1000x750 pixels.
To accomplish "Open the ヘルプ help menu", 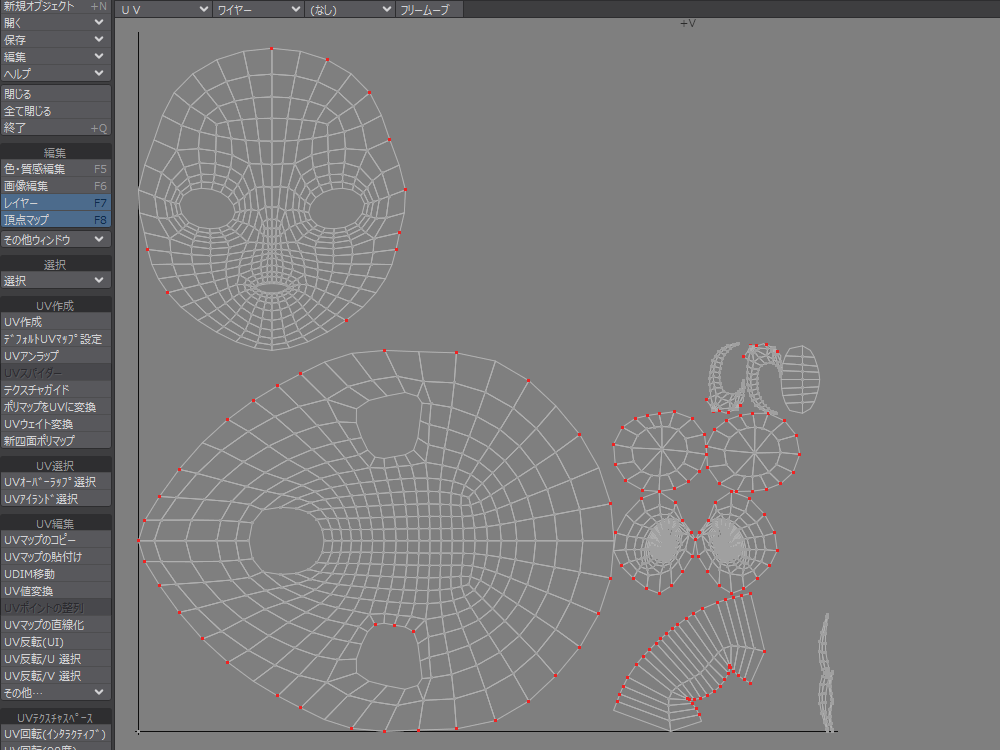I will click(55, 74).
